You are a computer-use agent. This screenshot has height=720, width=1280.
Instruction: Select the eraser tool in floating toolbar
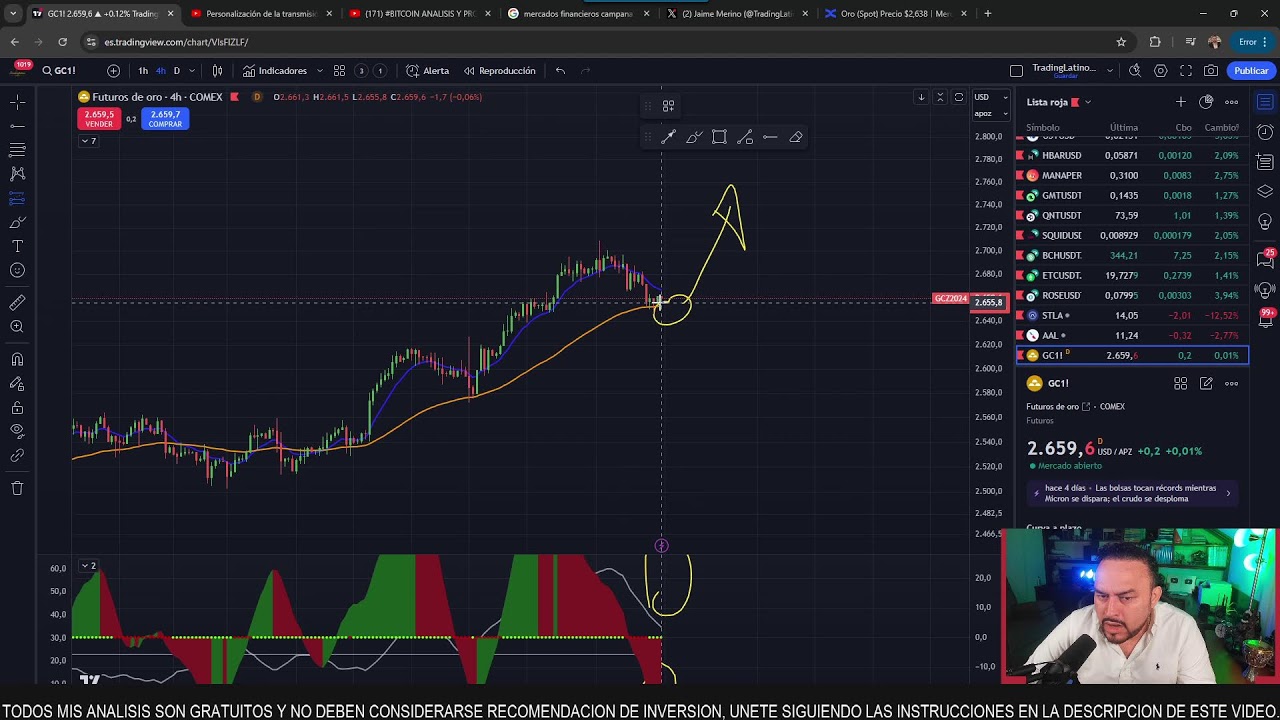click(x=796, y=137)
